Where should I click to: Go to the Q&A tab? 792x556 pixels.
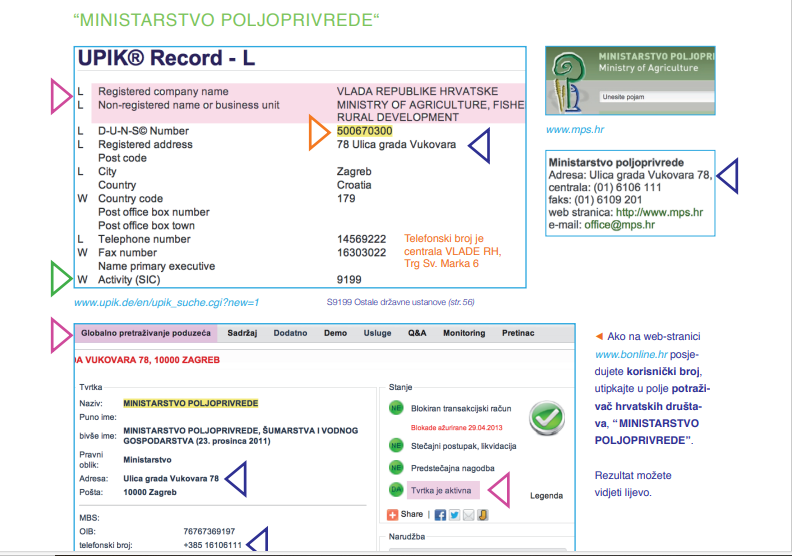[417, 333]
